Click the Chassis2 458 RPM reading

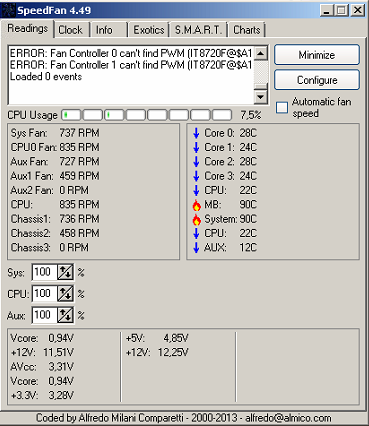click(x=55, y=233)
